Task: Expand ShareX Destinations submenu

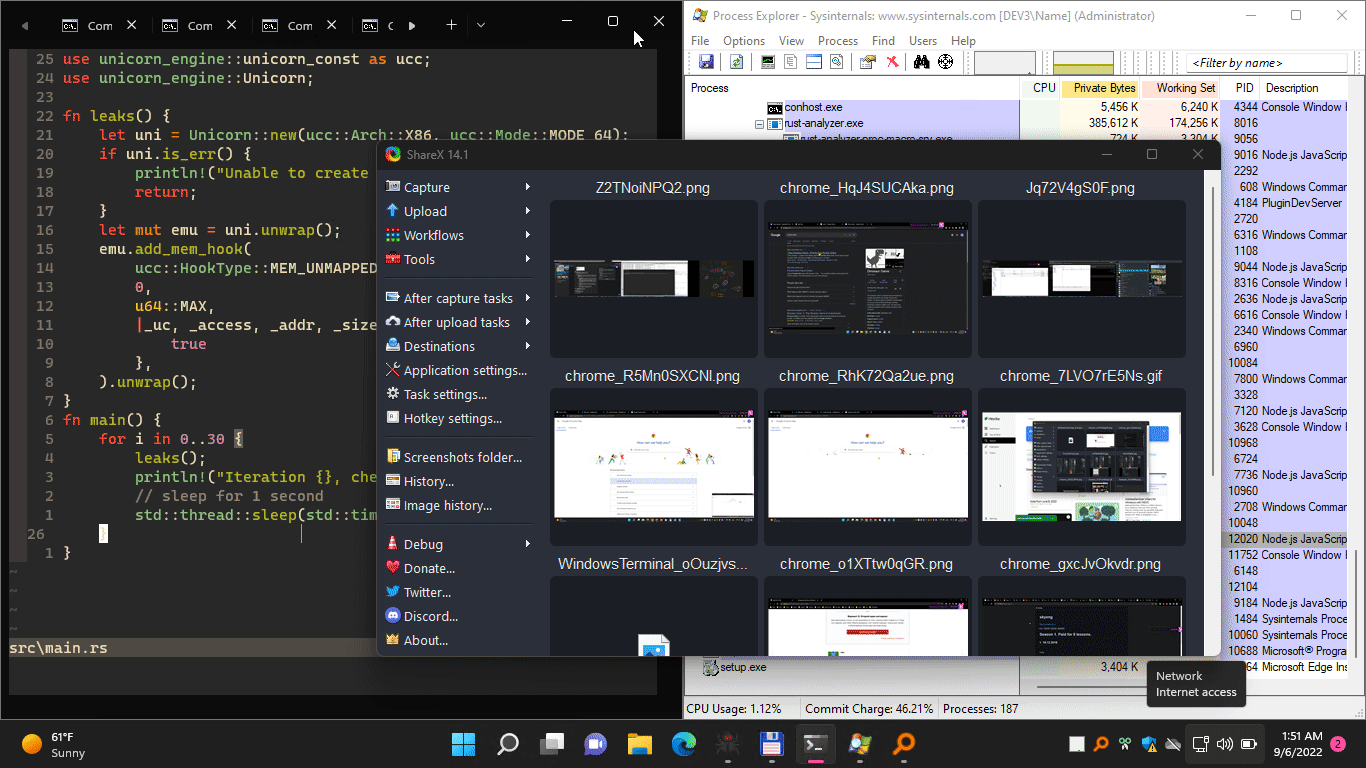Action: (459, 346)
